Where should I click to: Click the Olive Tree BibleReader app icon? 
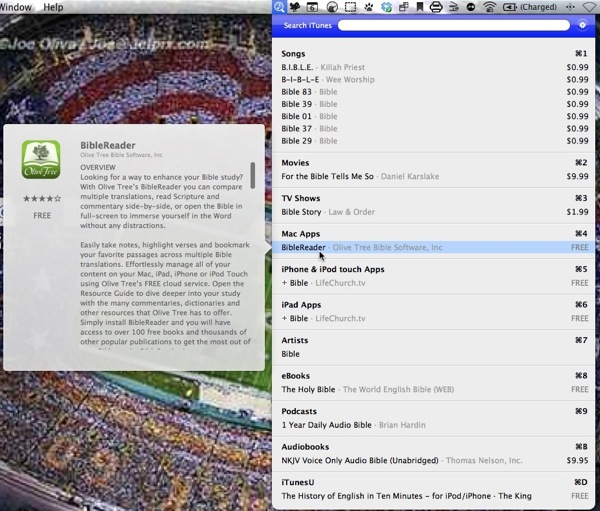pyautogui.click(x=41, y=159)
